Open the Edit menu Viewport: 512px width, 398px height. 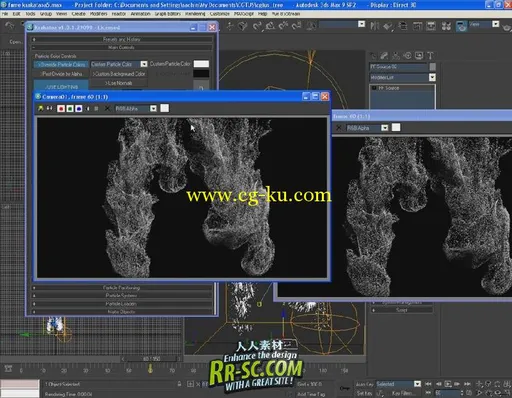pos(16,14)
